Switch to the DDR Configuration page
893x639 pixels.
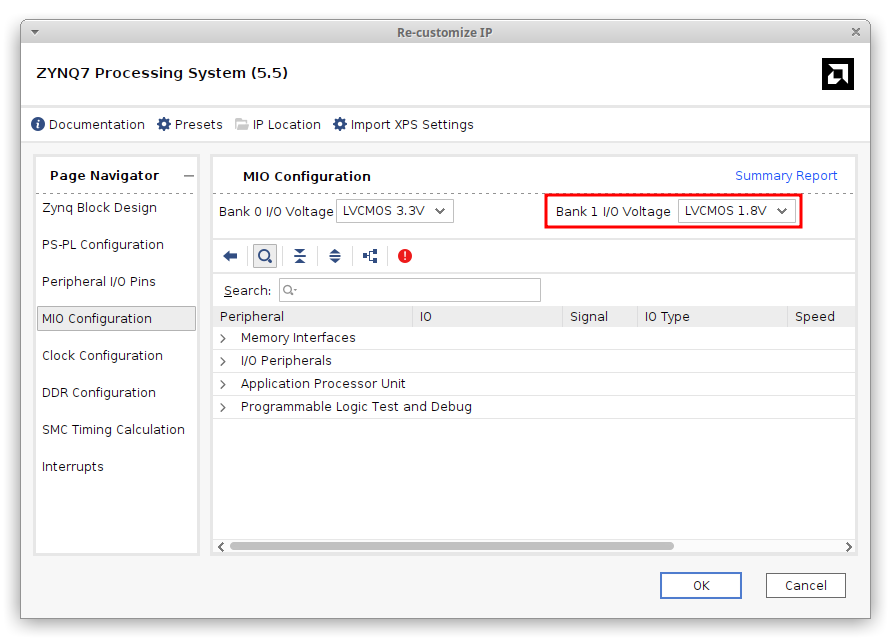point(99,393)
